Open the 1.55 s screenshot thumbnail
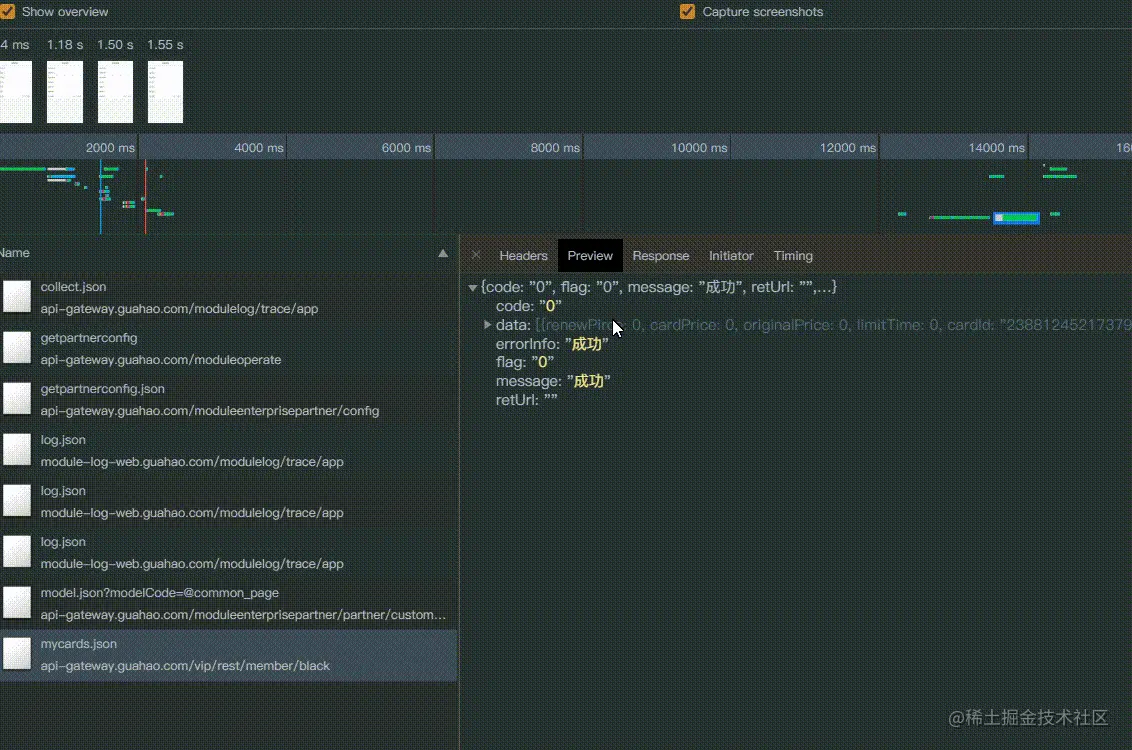Image resolution: width=1132 pixels, height=750 pixels. [x=165, y=92]
